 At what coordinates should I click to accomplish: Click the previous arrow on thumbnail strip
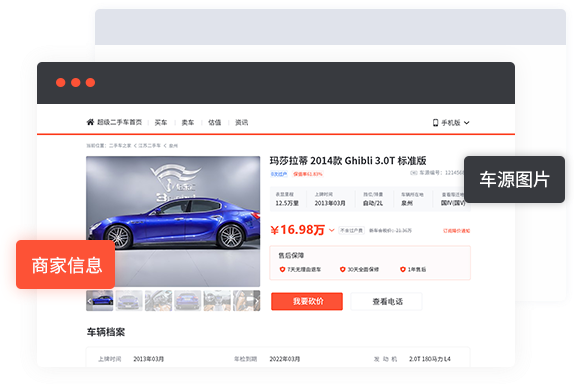pyautogui.click(x=89, y=301)
